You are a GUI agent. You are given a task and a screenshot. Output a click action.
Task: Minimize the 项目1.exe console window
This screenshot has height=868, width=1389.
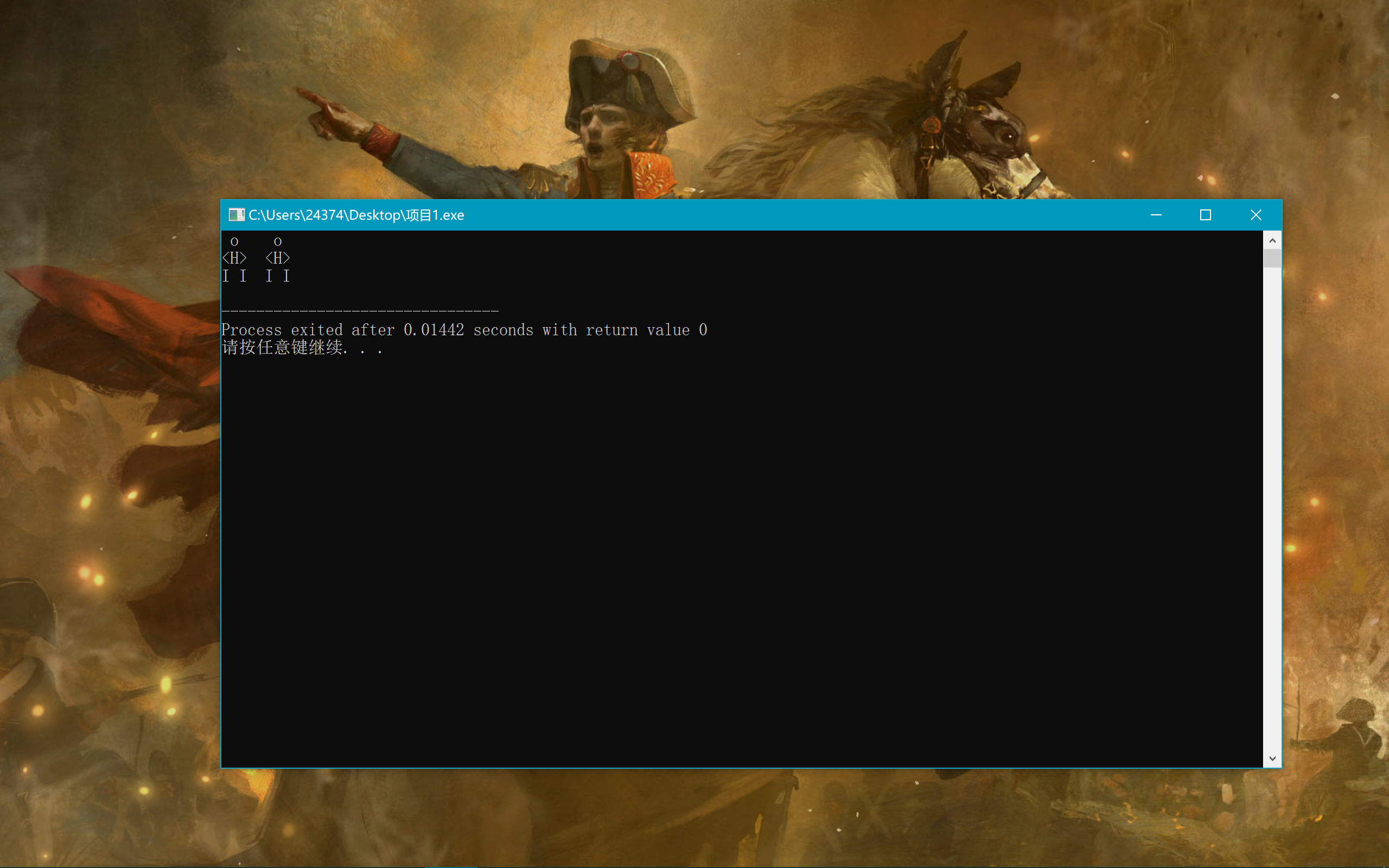(x=1156, y=215)
